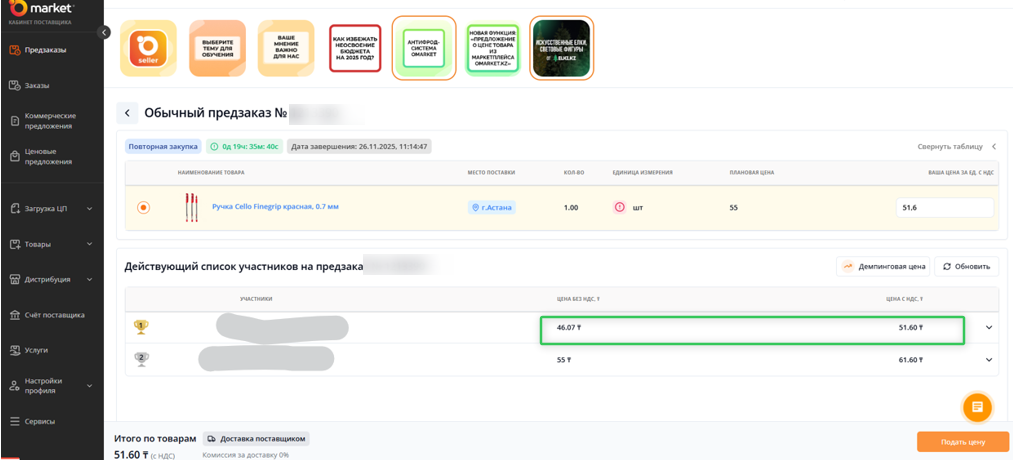Image resolution: width=1013 pixels, height=460 pixels.
Task: Expand the Загрузка ЦП sidebar section
Action: click(x=90, y=209)
